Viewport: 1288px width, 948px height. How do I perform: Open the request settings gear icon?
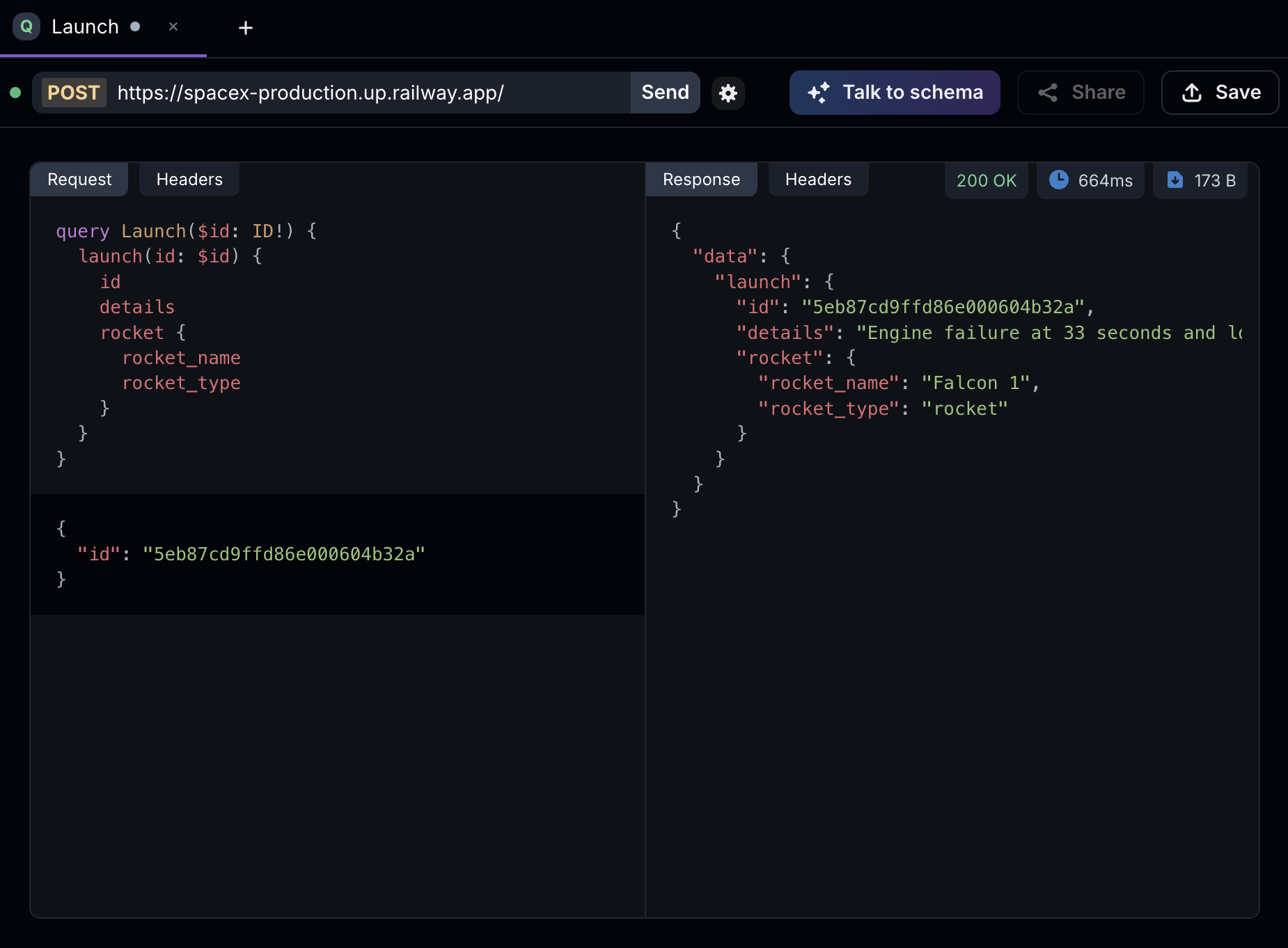click(728, 93)
